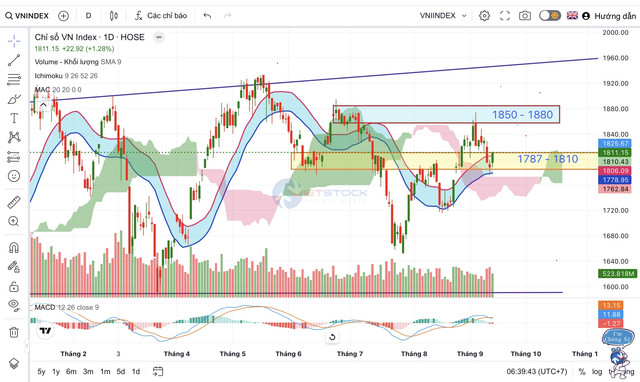
Task: Activate the zoom in tool
Action: point(14,222)
